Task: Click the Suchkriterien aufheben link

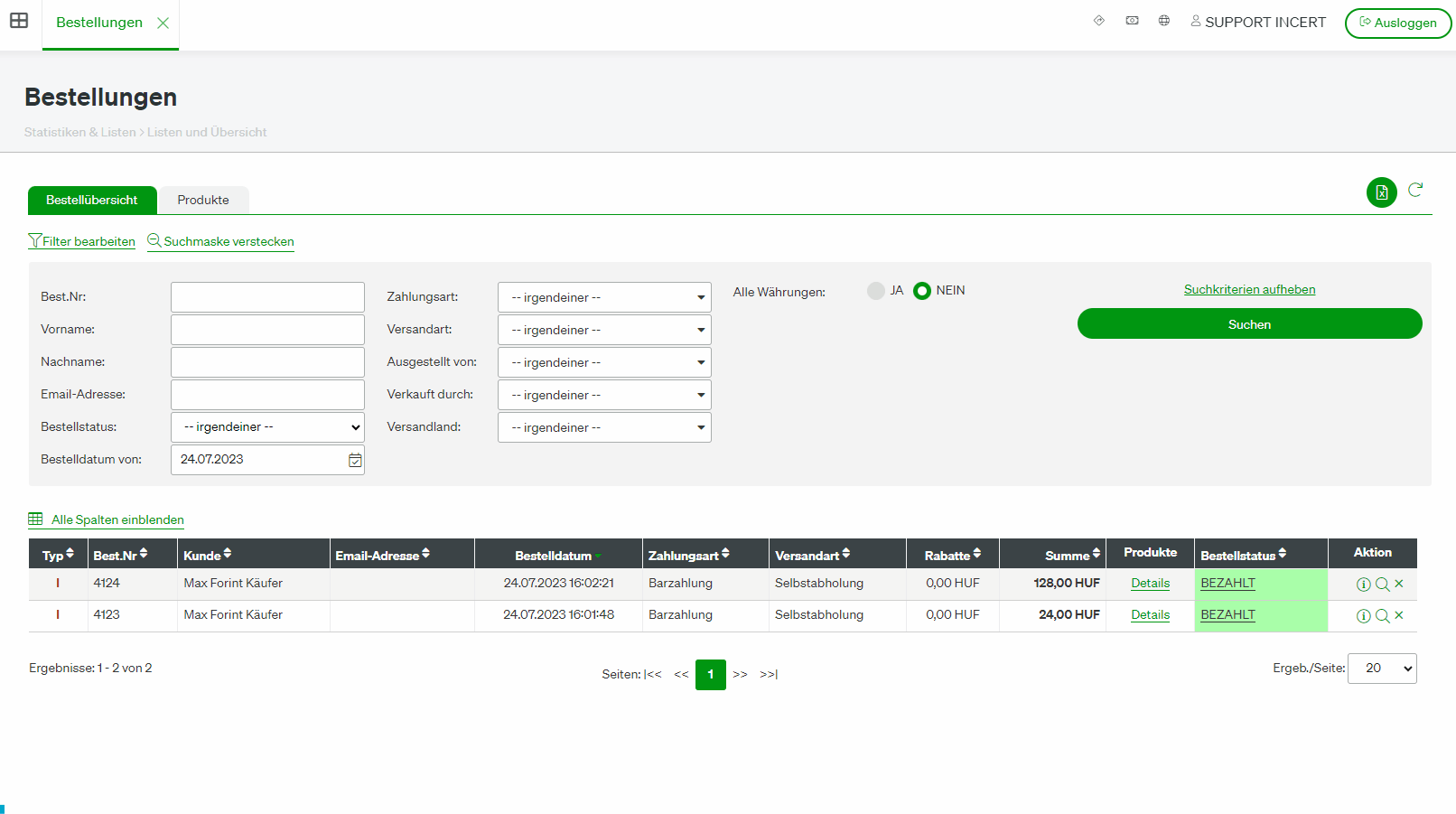Action: coord(1249,290)
